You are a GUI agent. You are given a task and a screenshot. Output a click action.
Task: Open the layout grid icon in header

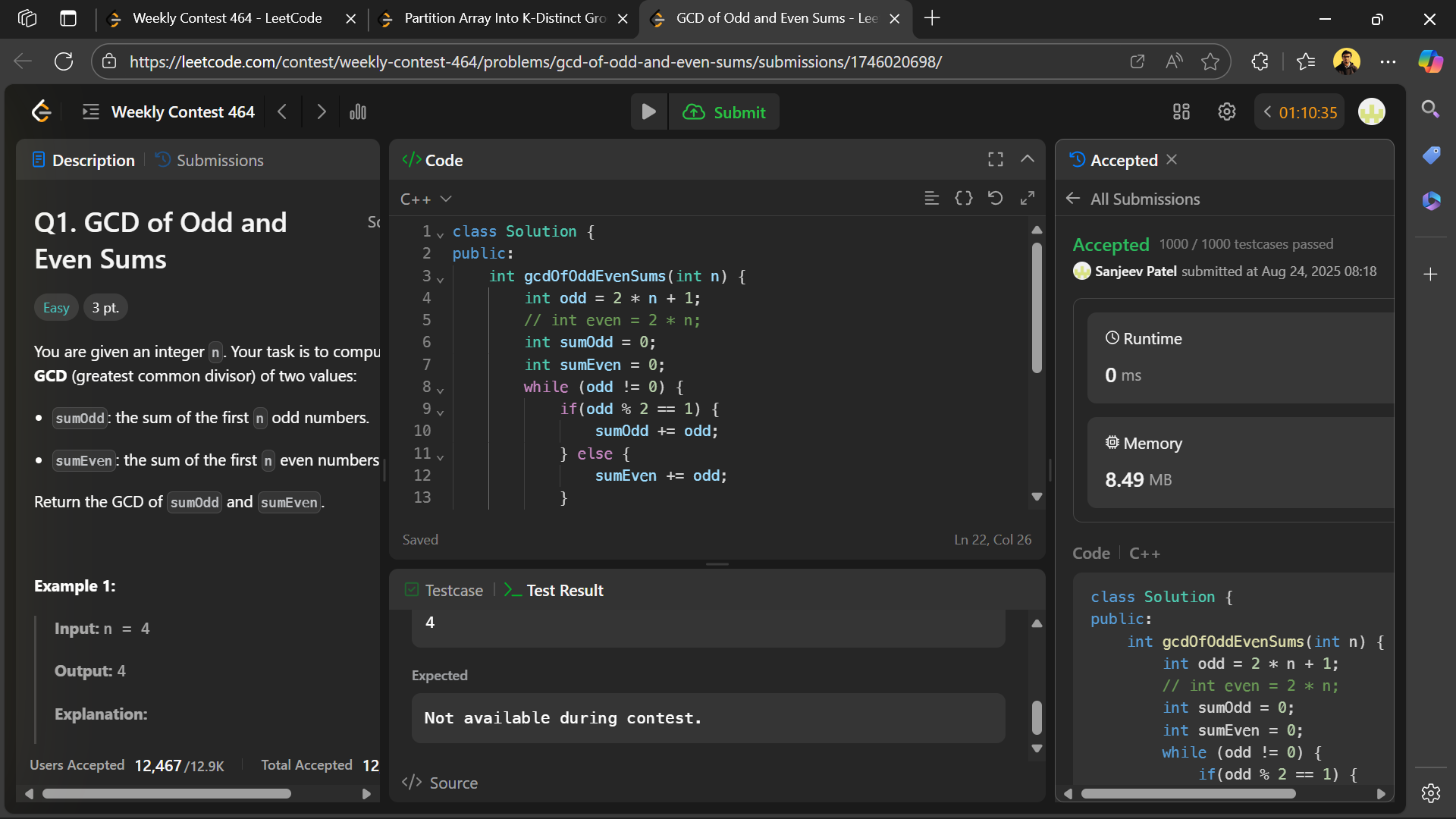[1181, 112]
